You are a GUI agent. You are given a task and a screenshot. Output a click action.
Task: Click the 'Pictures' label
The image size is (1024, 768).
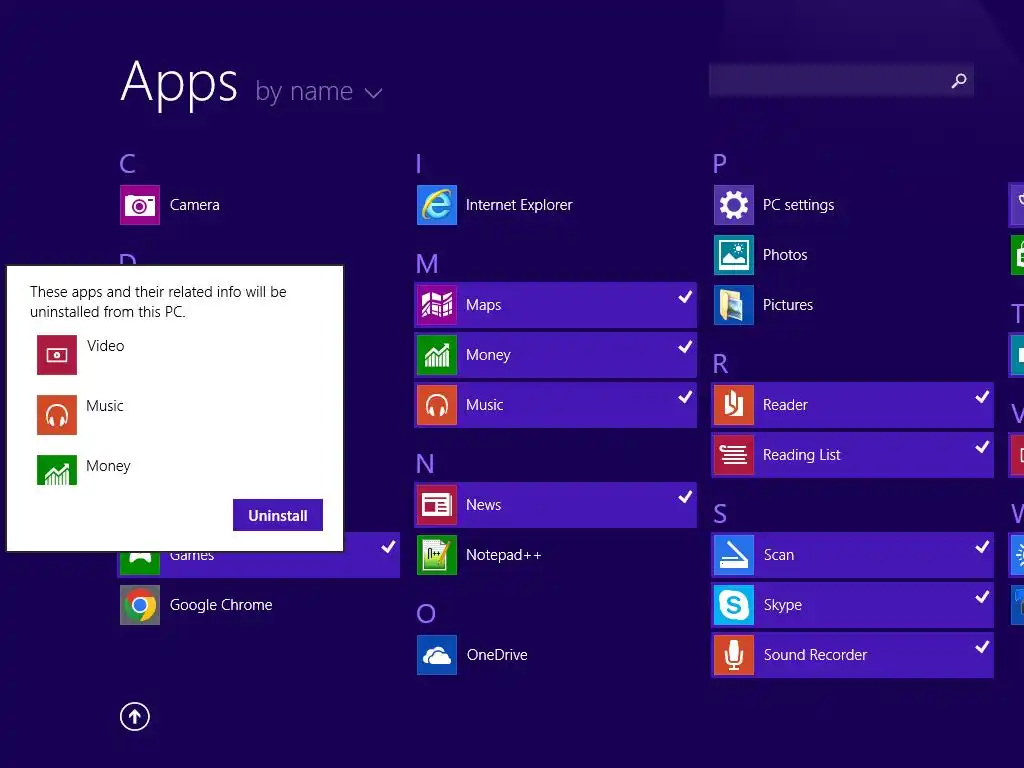pos(788,305)
